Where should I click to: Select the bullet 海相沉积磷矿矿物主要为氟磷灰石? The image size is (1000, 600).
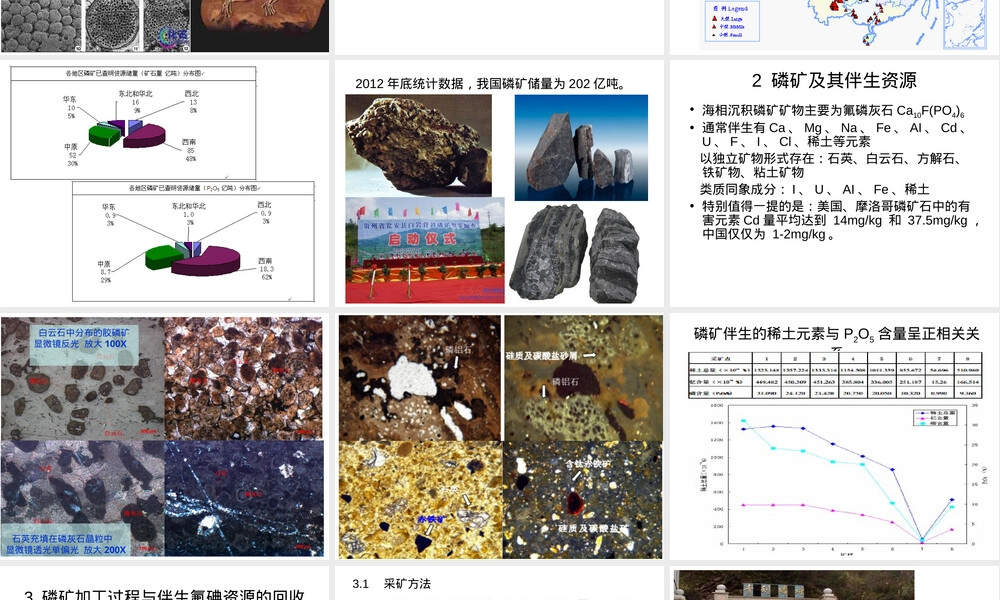pyautogui.click(x=832, y=111)
